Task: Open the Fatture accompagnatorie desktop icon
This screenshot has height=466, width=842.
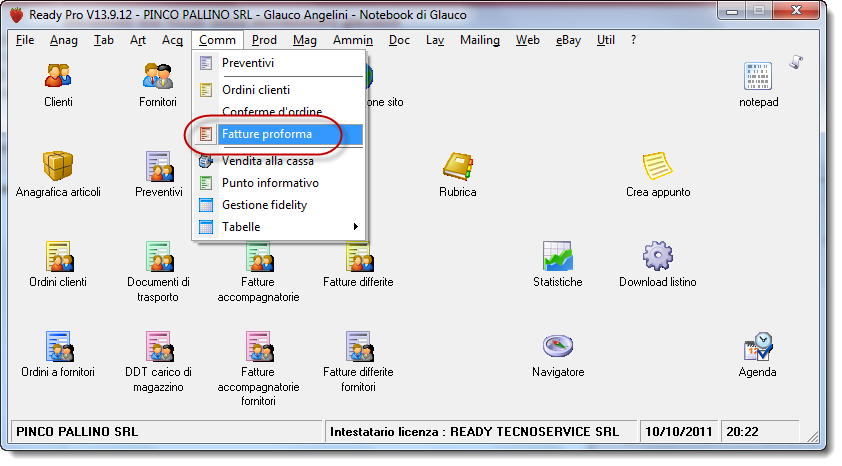Action: [259, 256]
